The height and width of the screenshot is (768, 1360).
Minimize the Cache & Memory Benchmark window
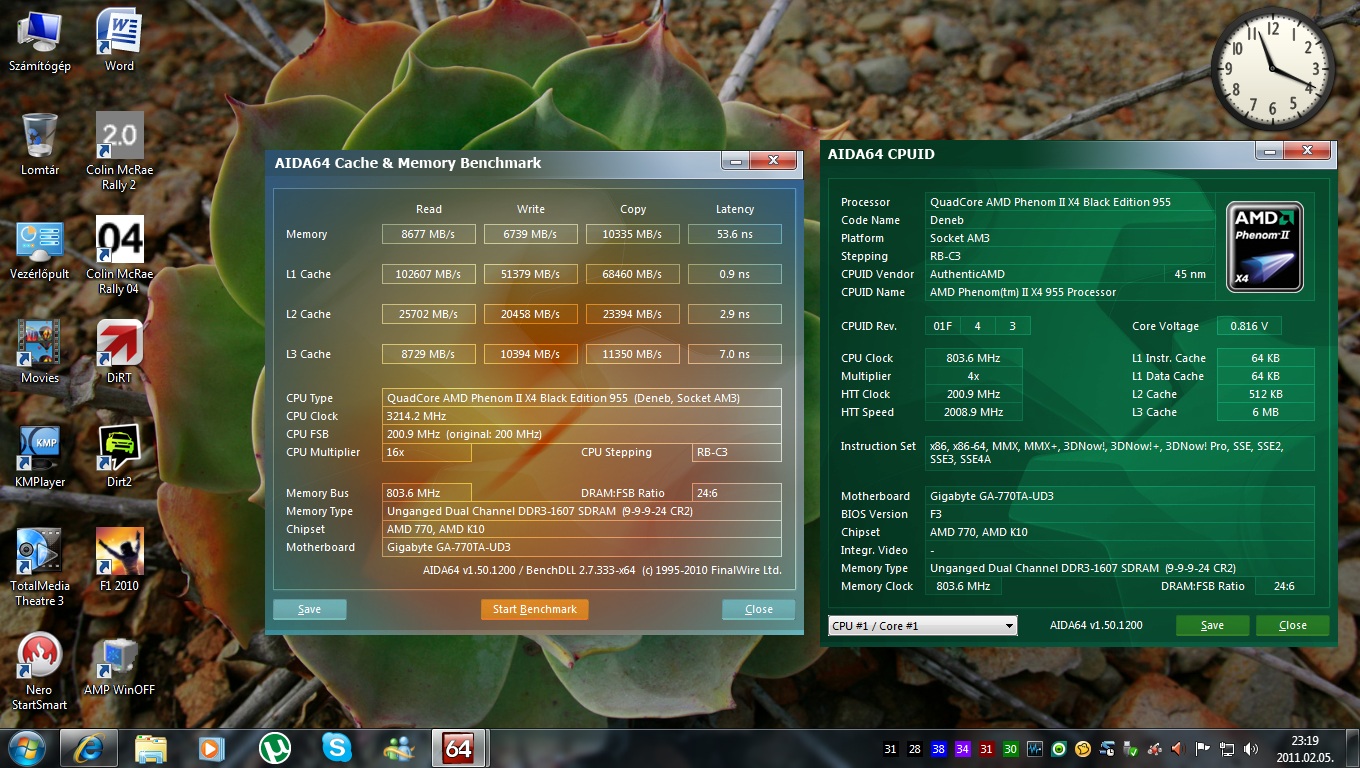(x=736, y=161)
